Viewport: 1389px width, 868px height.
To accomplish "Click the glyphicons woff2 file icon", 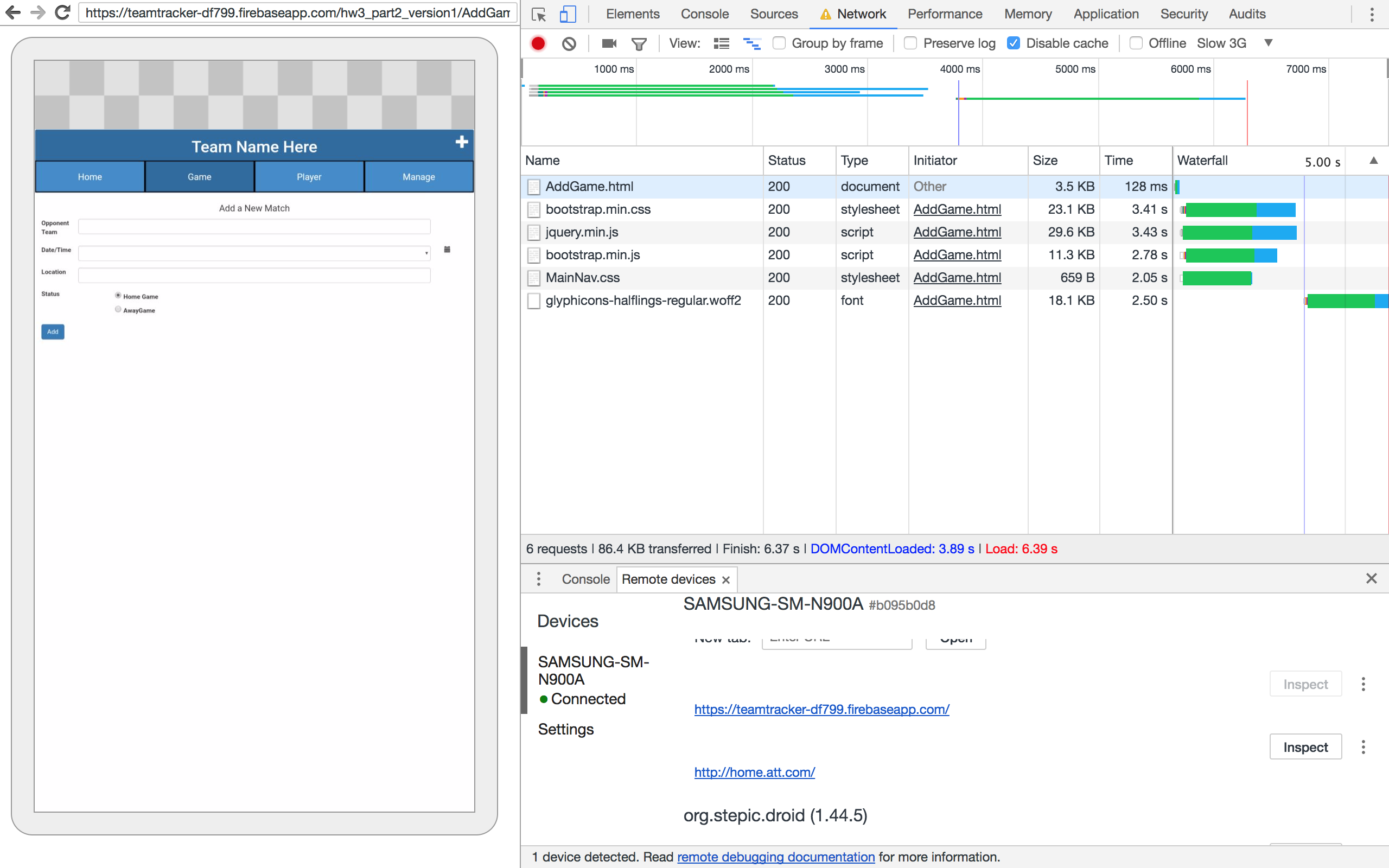I will (x=534, y=301).
